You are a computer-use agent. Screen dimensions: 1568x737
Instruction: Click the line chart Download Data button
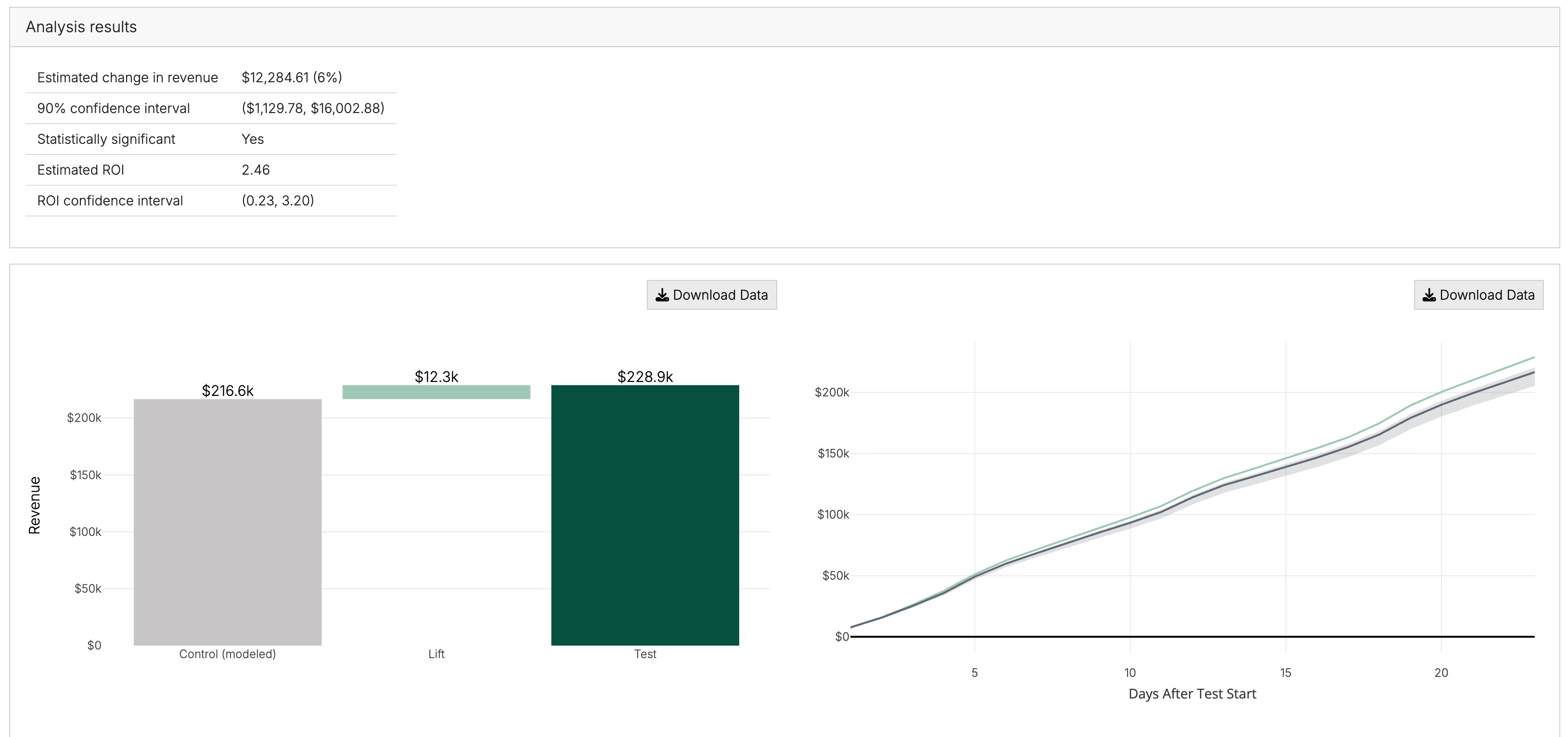click(1478, 295)
